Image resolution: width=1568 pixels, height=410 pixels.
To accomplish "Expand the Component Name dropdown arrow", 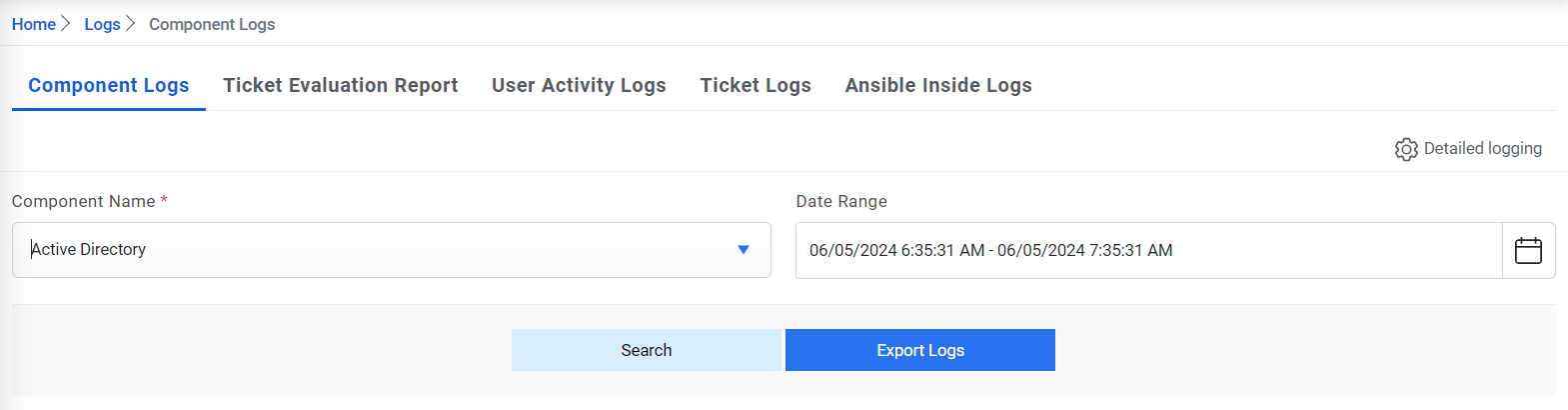I will tap(743, 250).
